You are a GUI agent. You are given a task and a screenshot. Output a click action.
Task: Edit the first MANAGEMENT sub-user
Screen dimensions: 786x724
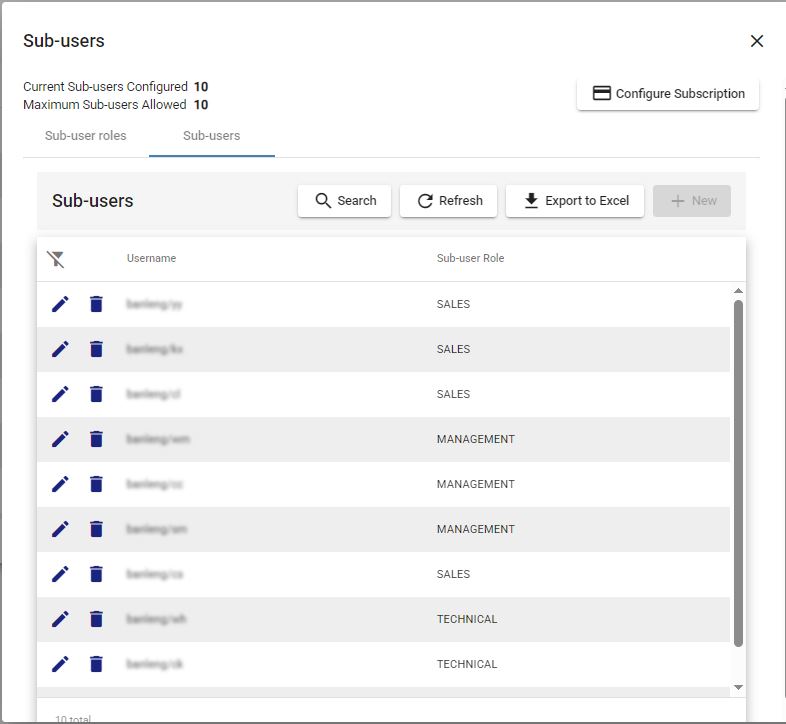(60, 439)
